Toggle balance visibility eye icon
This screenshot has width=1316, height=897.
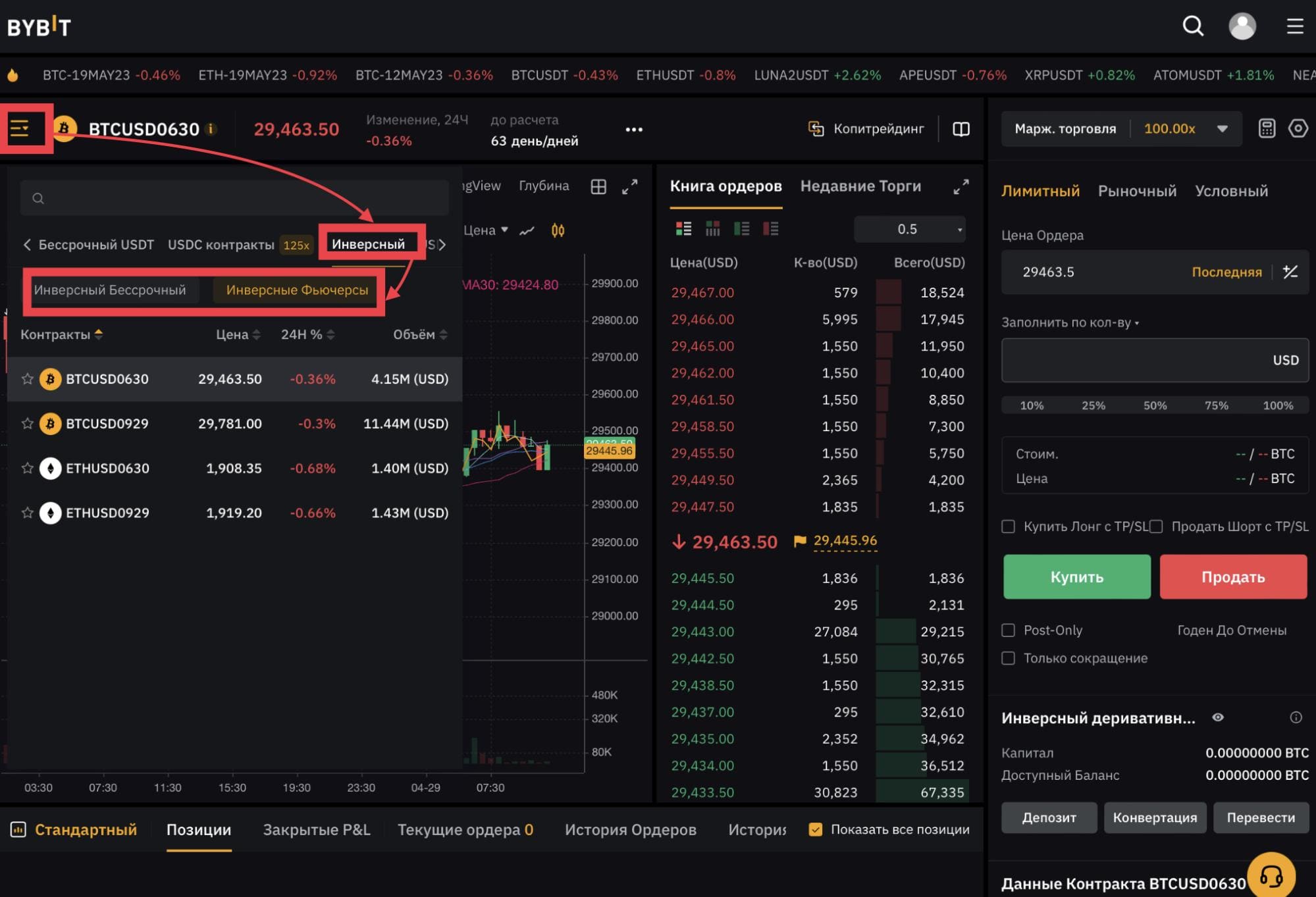(x=1218, y=717)
